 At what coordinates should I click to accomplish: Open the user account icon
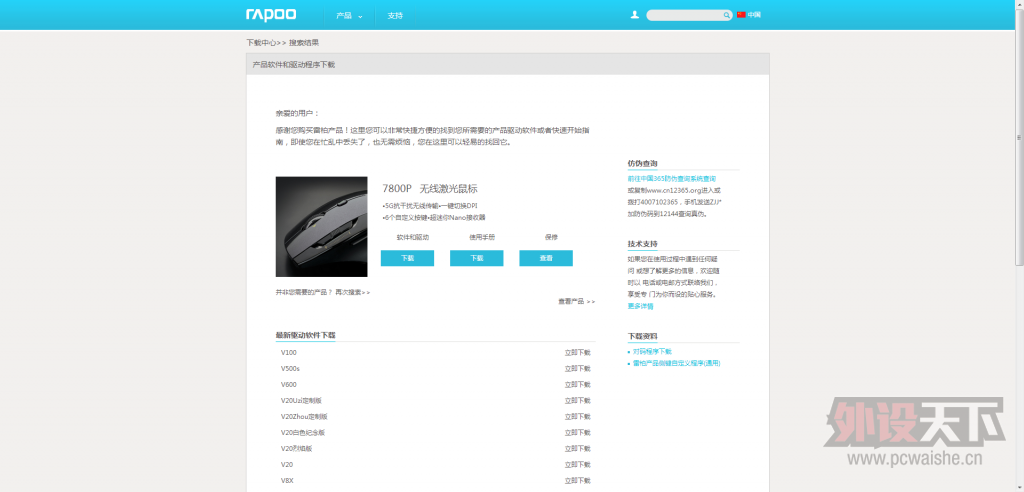(635, 14)
